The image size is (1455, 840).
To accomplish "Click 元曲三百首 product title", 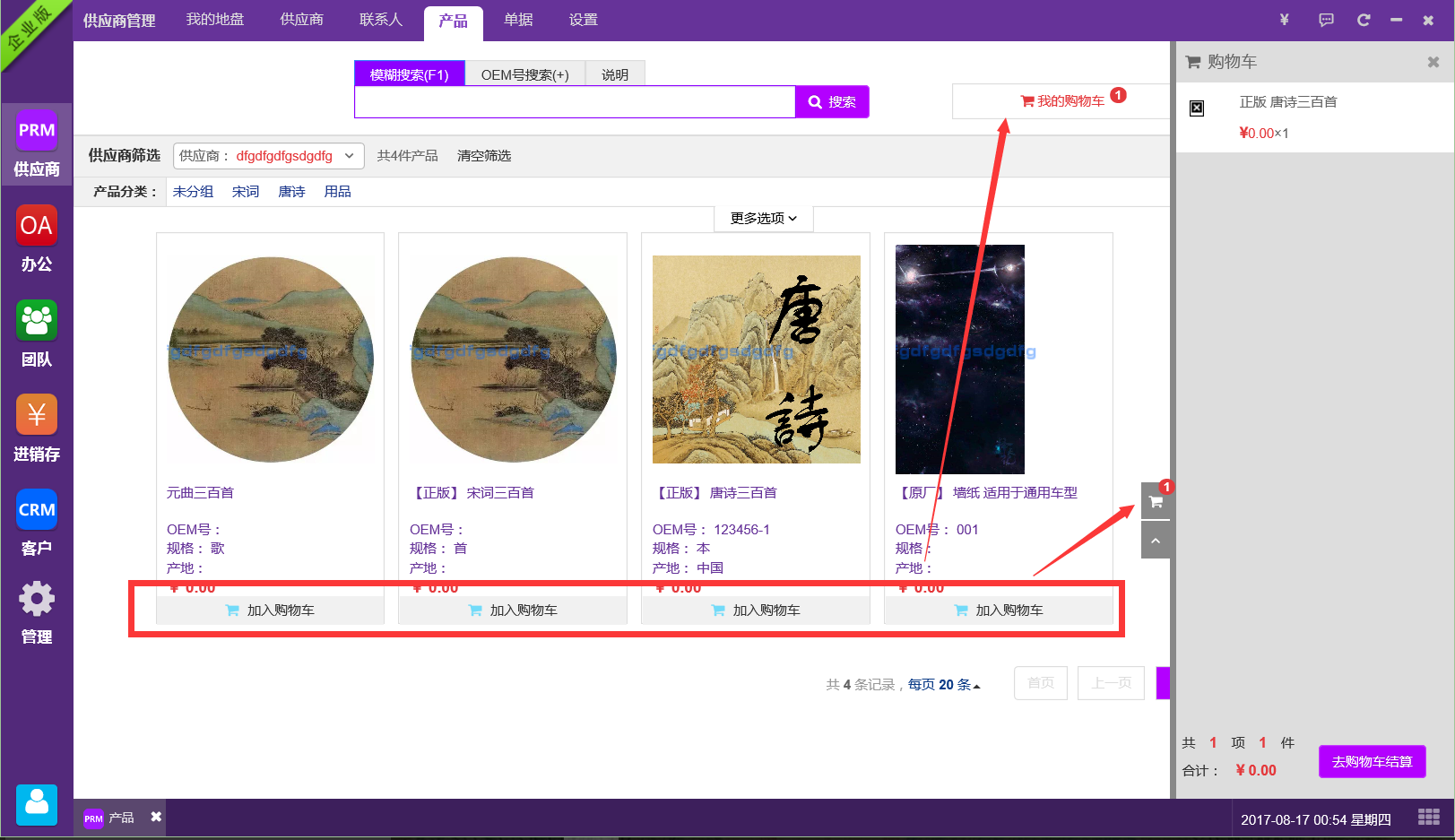I will click(x=201, y=493).
